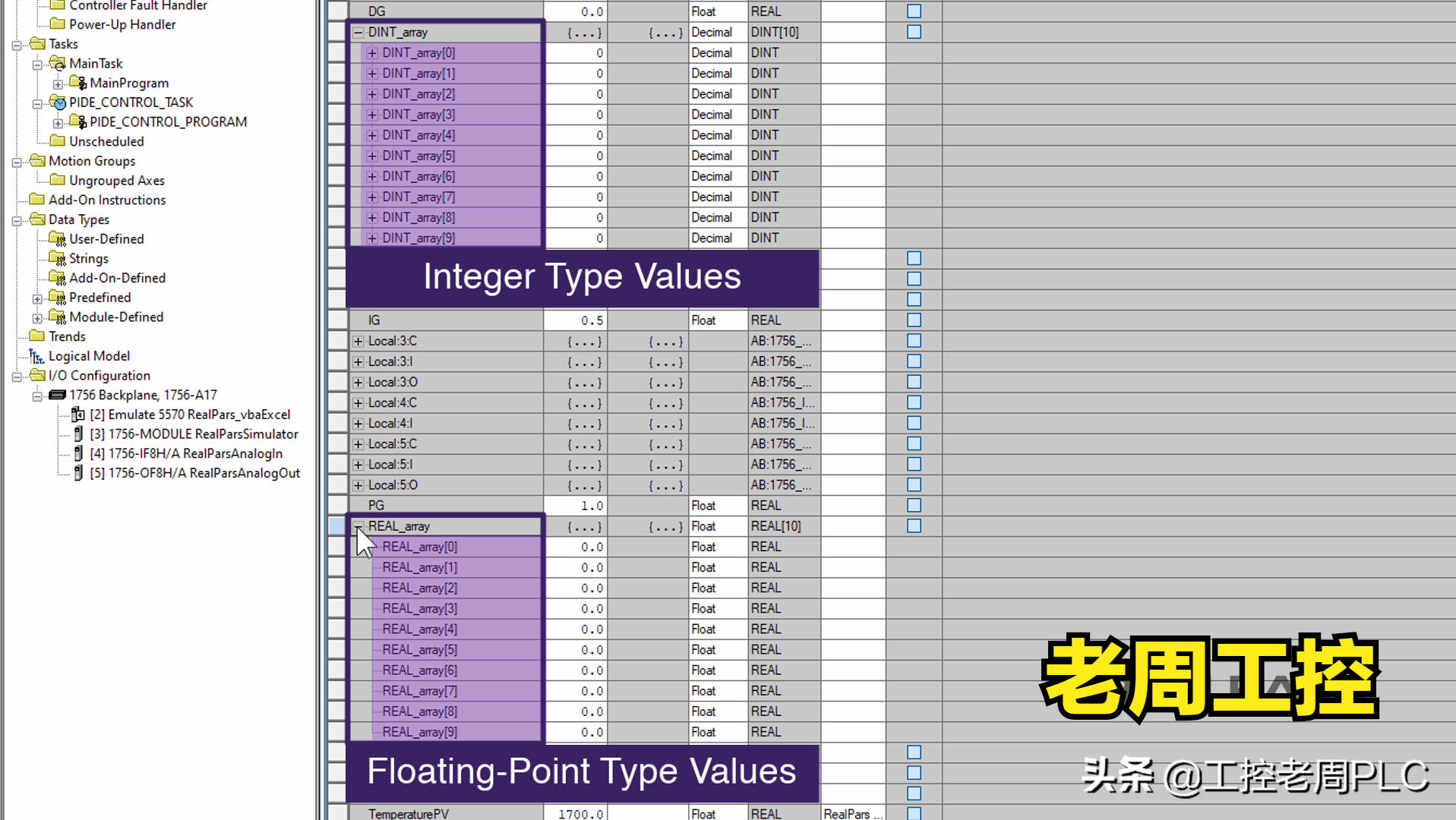Select the Emulate 5570 RealPars_vbaExcel module icon

pyautogui.click(x=77, y=414)
